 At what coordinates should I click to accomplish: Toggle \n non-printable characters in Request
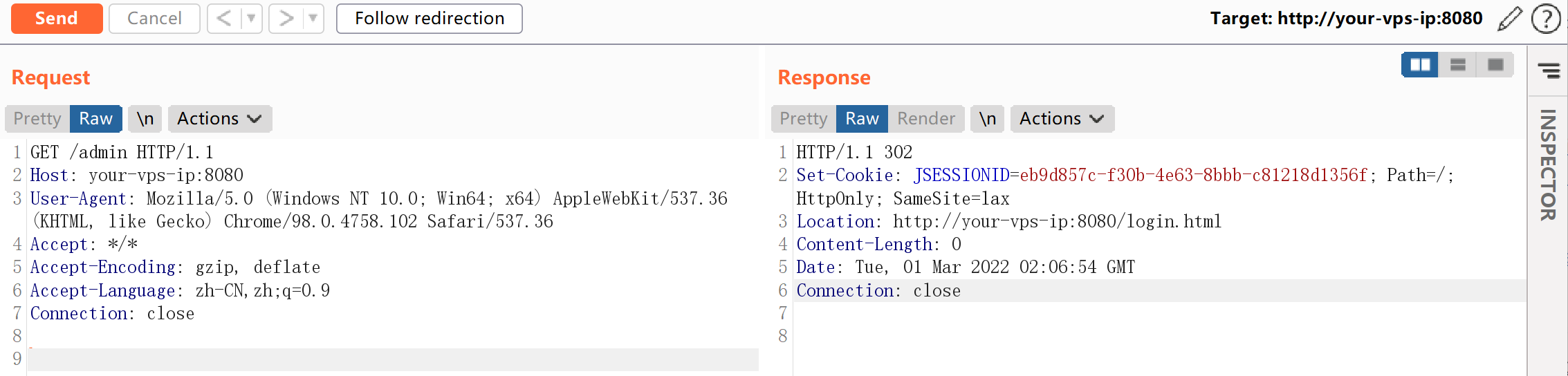(145, 119)
